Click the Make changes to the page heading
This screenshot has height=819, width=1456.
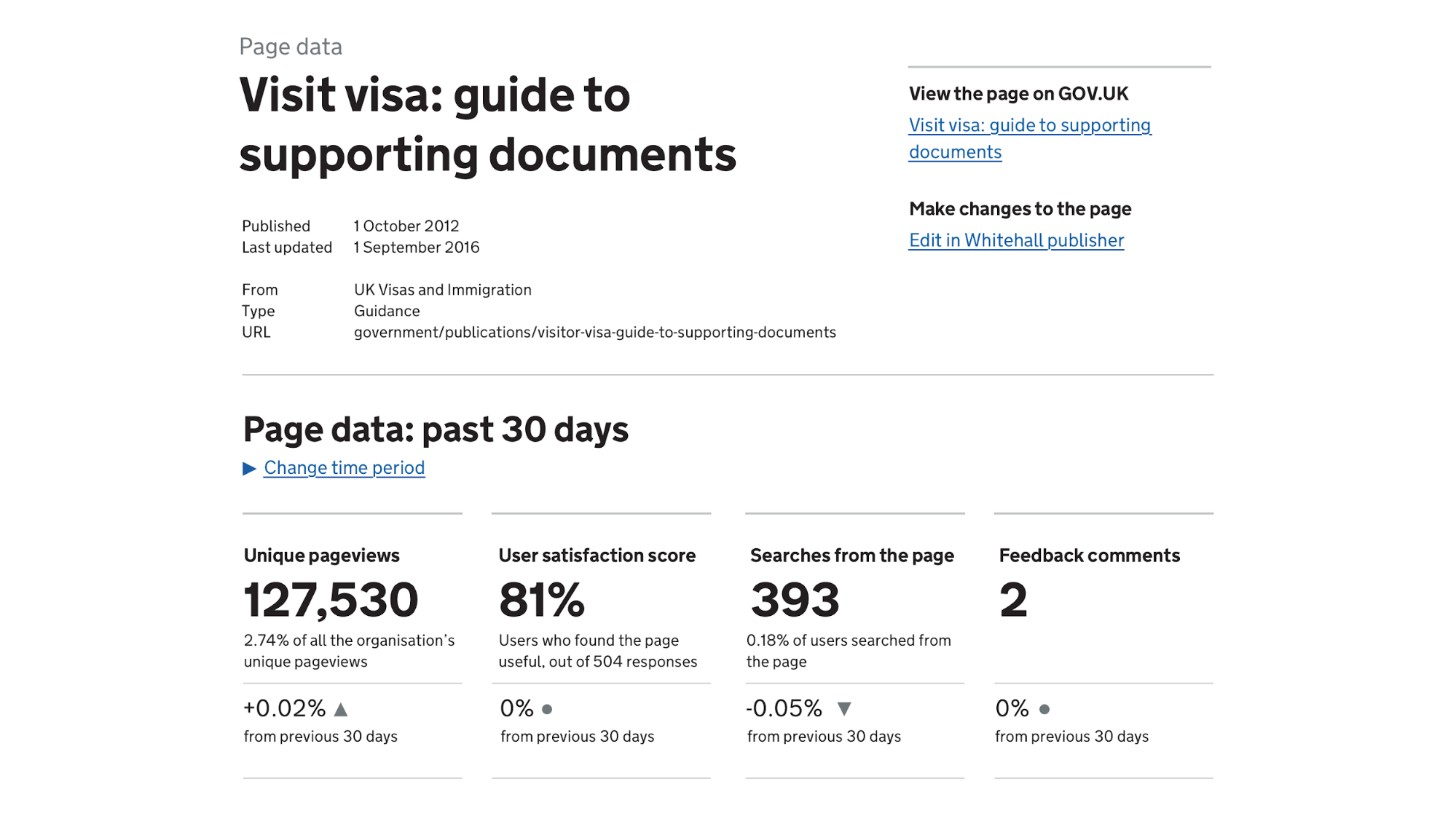[1020, 209]
